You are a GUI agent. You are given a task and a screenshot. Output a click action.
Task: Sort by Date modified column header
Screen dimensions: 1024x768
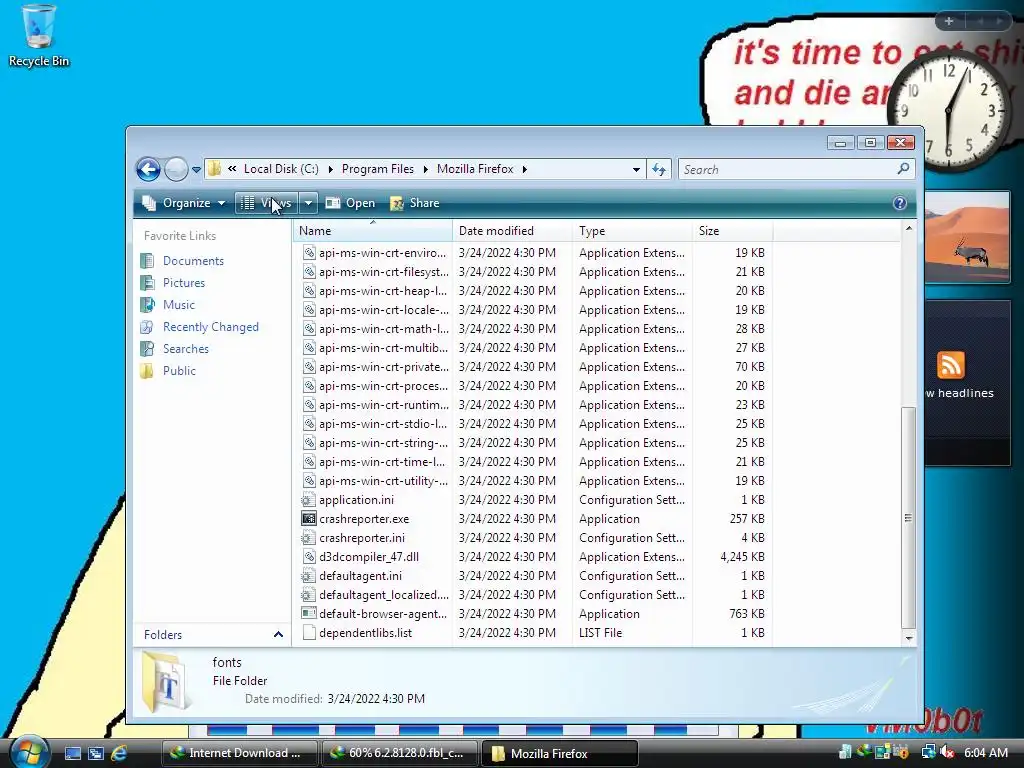point(512,231)
